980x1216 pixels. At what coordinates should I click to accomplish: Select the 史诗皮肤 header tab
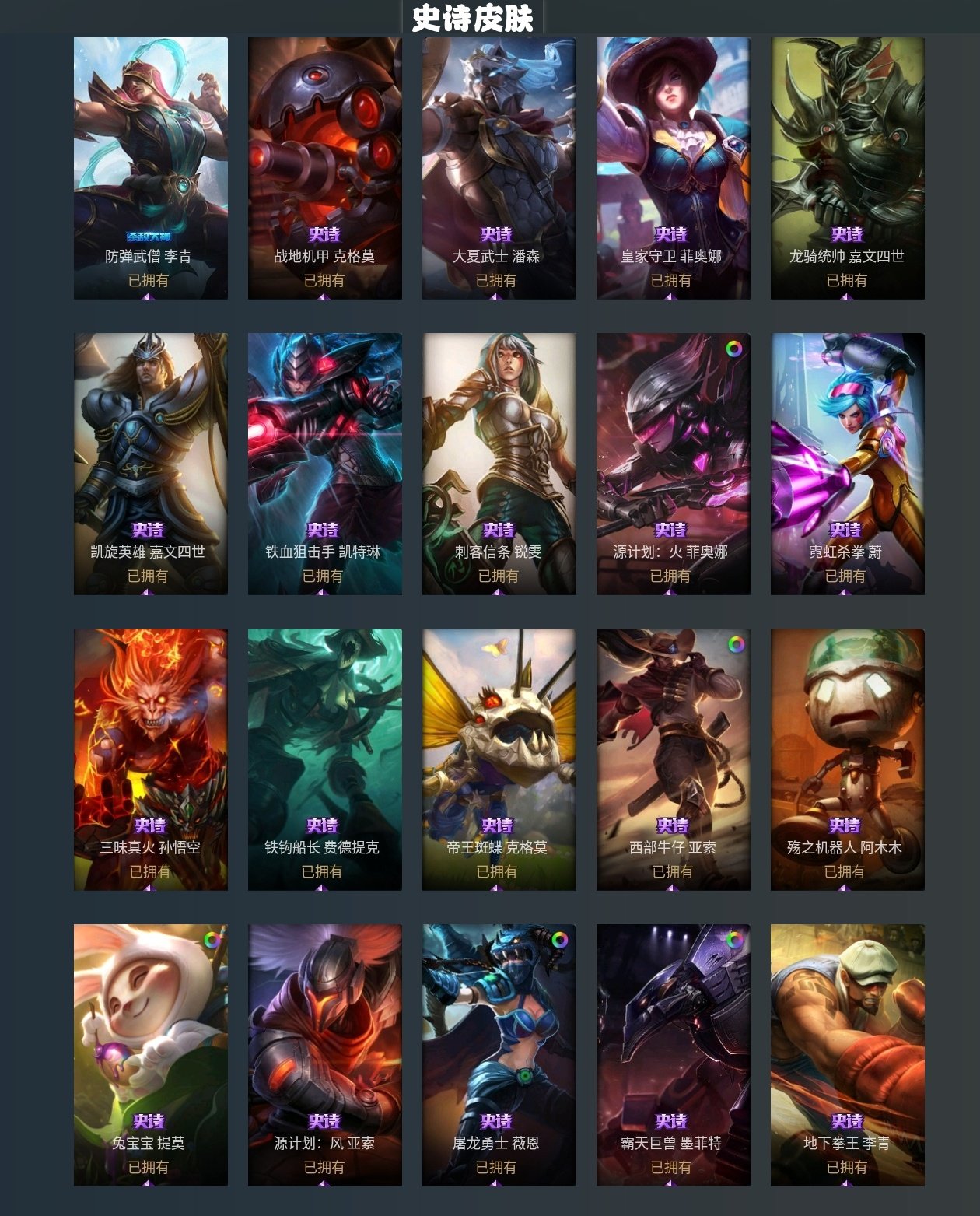pyautogui.click(x=472, y=18)
